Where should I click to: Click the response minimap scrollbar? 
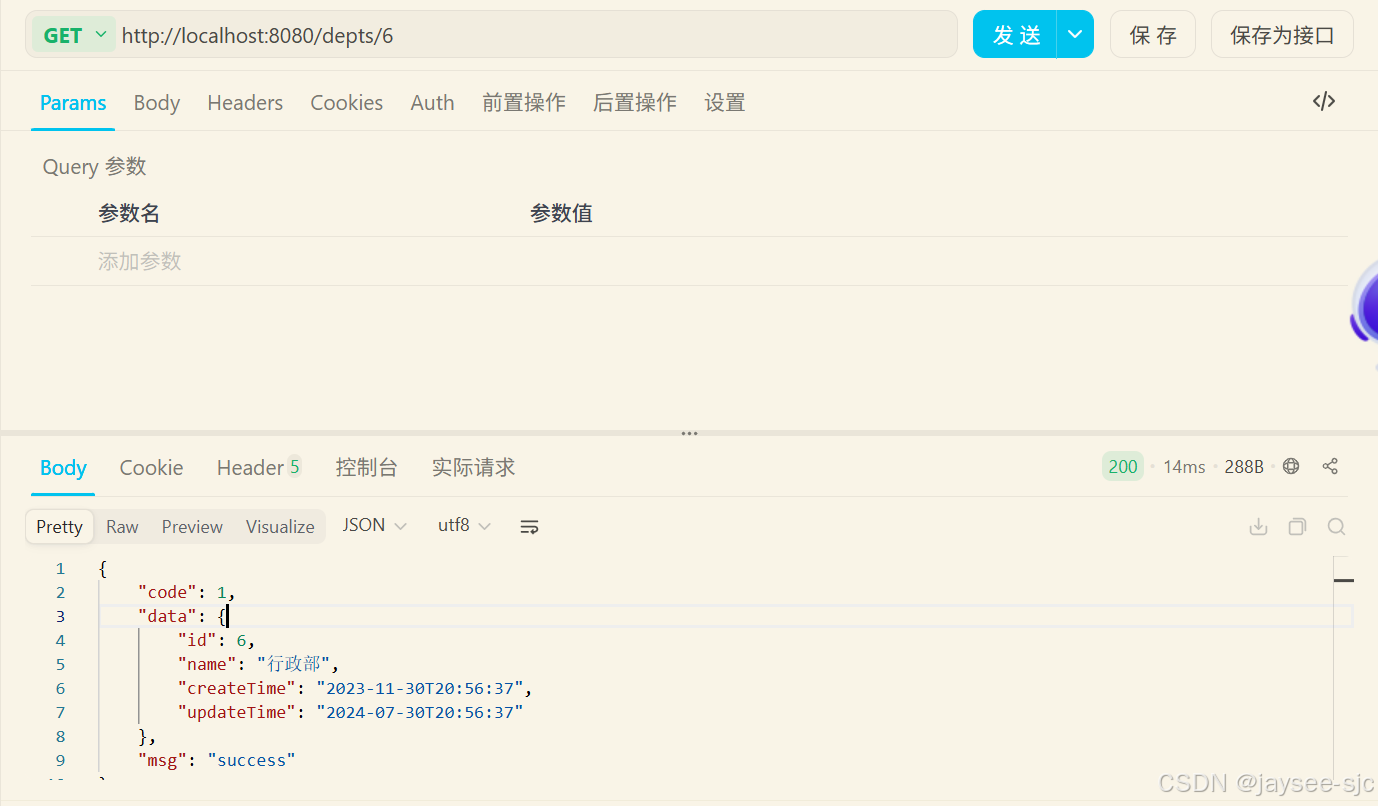(1344, 670)
